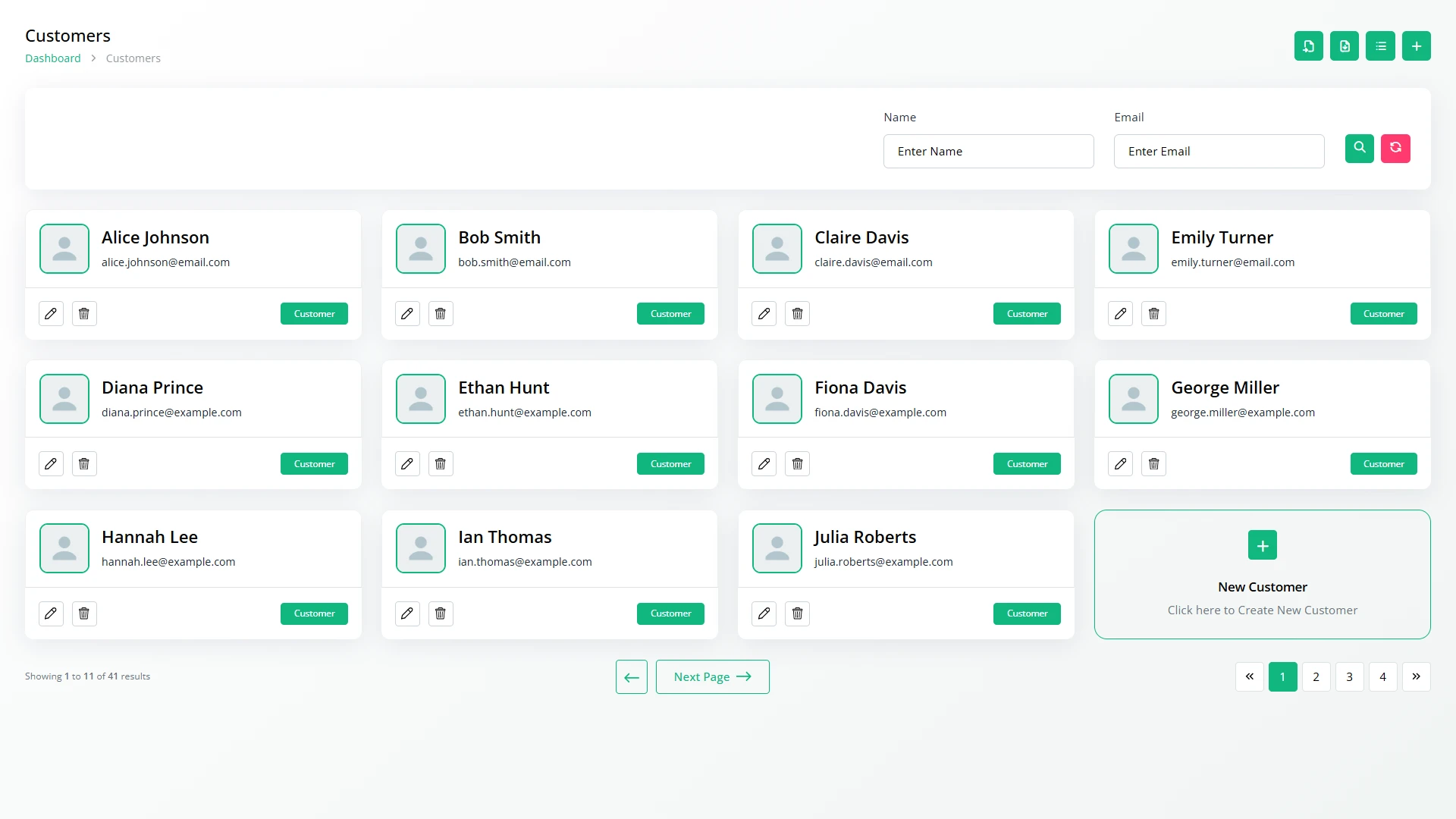Viewport: 1456px width, 819px height.
Task: Open Dashboard breadcrumb link
Action: (x=52, y=58)
